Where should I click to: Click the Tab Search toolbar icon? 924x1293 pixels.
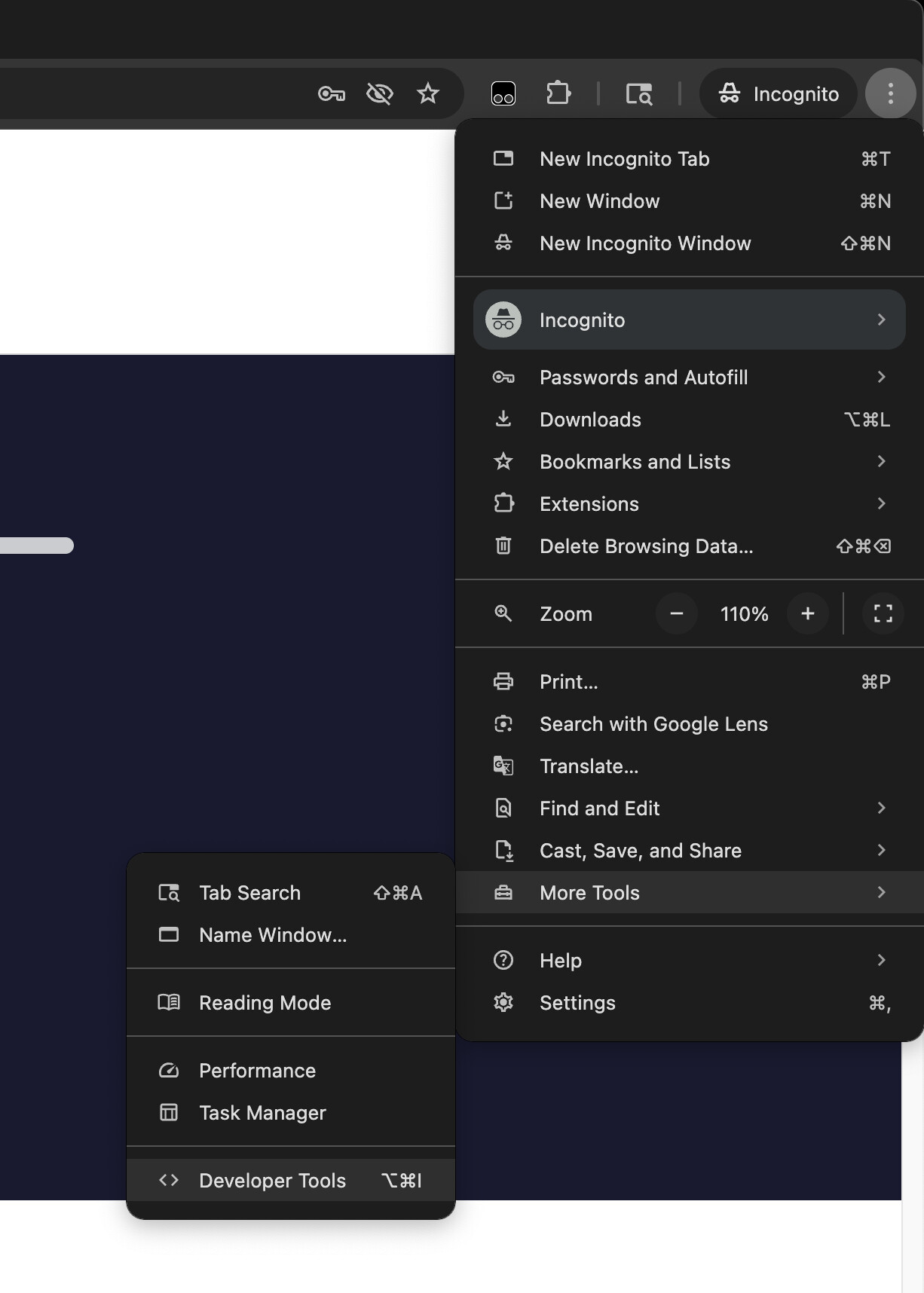639,93
